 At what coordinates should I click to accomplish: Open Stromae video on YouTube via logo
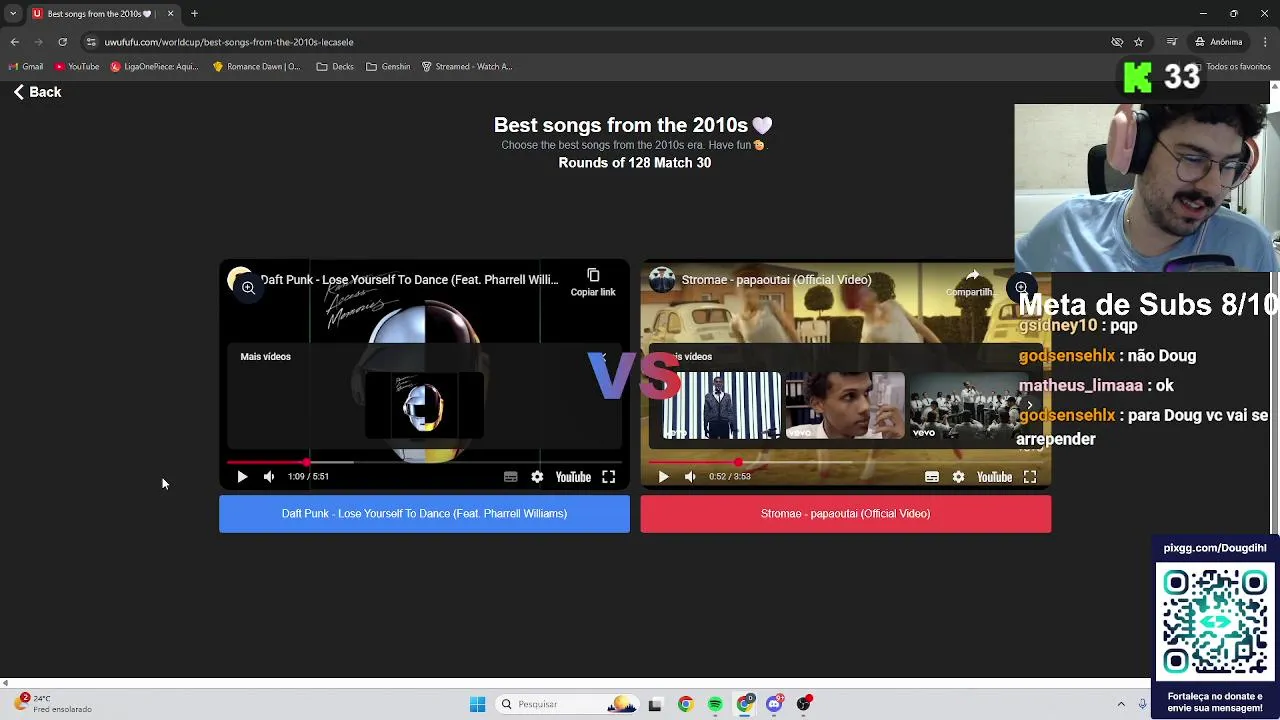(x=994, y=477)
